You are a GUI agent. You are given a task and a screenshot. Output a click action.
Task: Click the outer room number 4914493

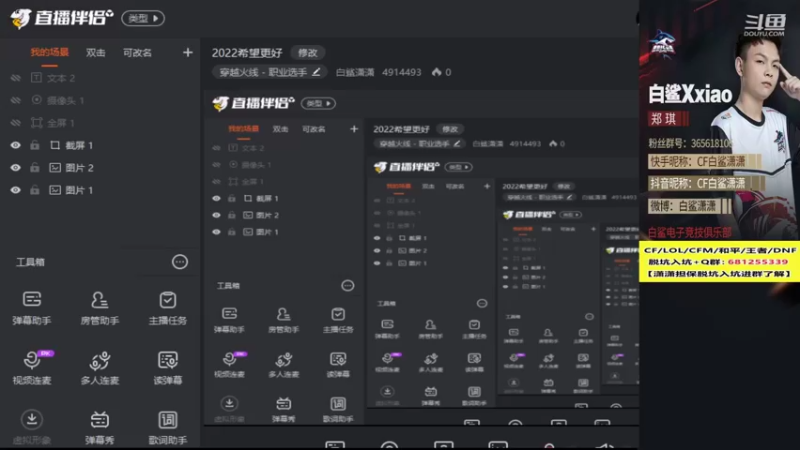pos(402,72)
